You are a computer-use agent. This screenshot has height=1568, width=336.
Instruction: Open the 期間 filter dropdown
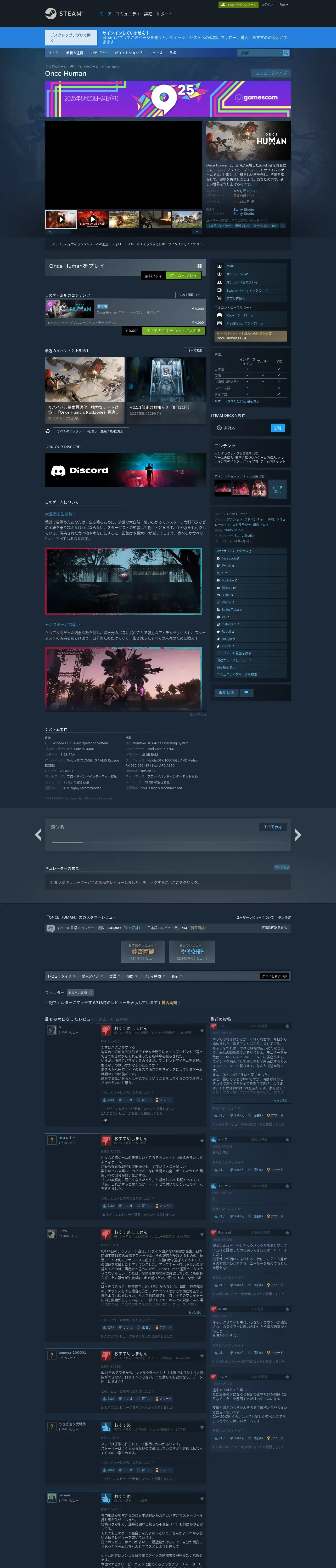coord(132,976)
